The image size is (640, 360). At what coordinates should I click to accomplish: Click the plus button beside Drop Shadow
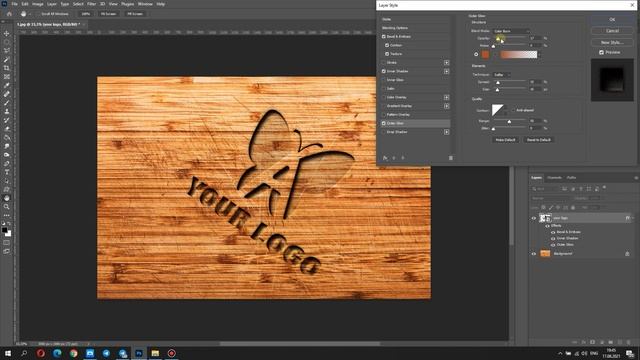click(447, 132)
